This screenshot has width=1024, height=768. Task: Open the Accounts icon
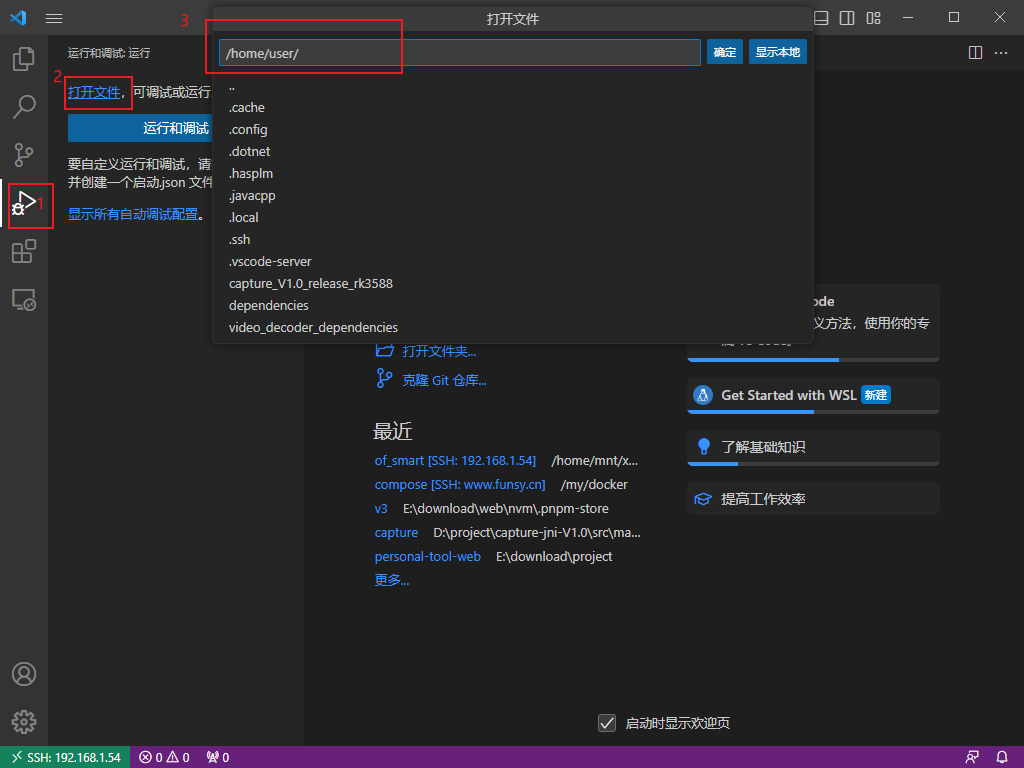(24, 674)
